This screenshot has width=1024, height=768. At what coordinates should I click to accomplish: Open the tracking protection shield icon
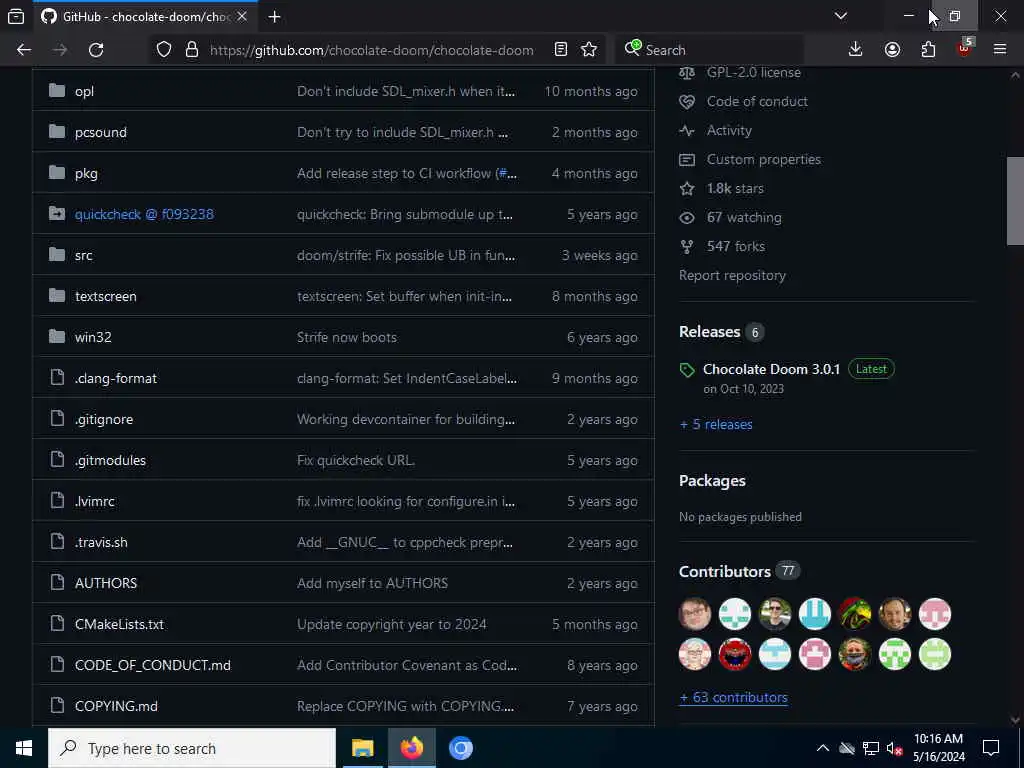[164, 50]
